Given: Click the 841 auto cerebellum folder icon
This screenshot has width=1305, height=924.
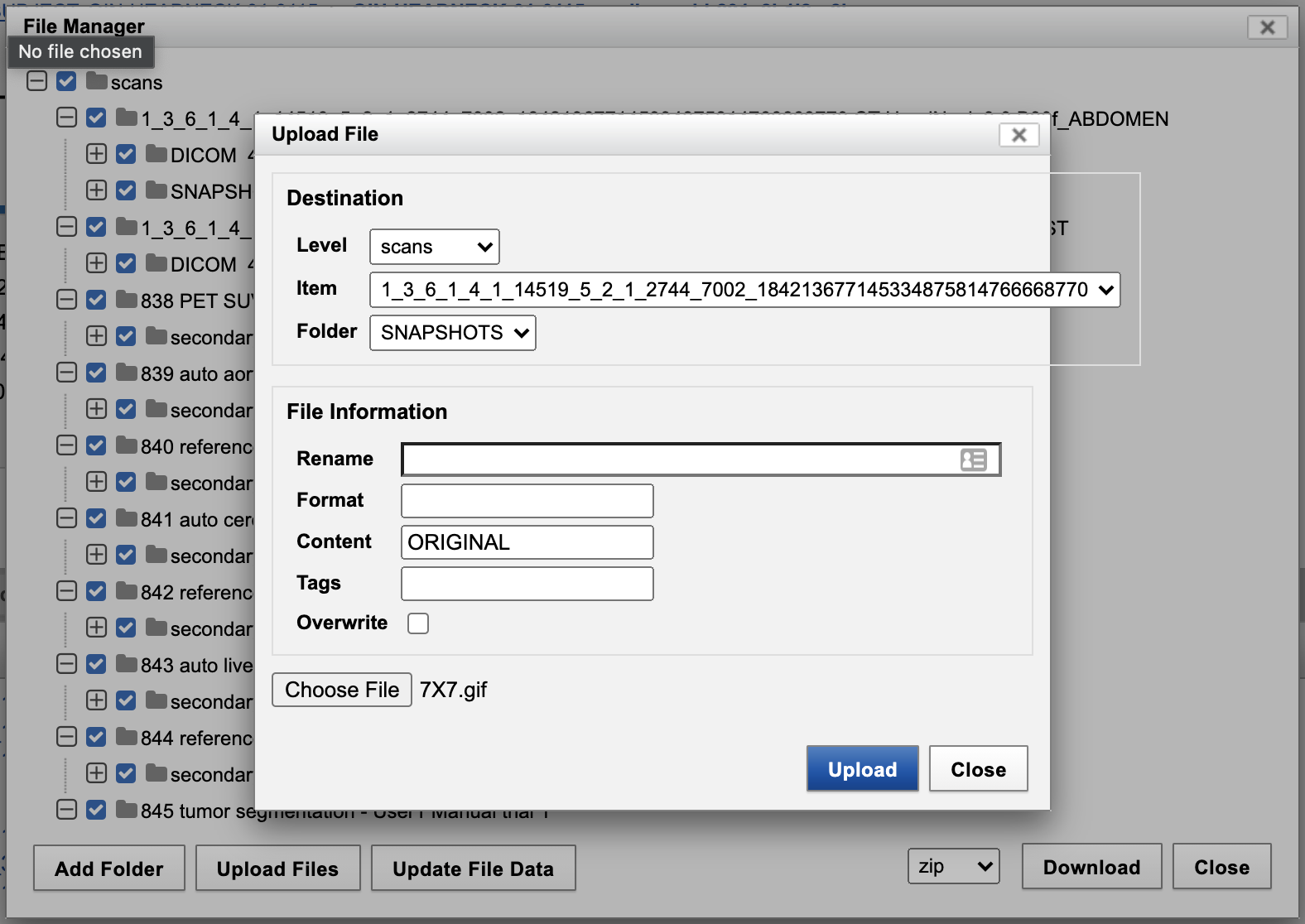Looking at the screenshot, I should click(127, 518).
